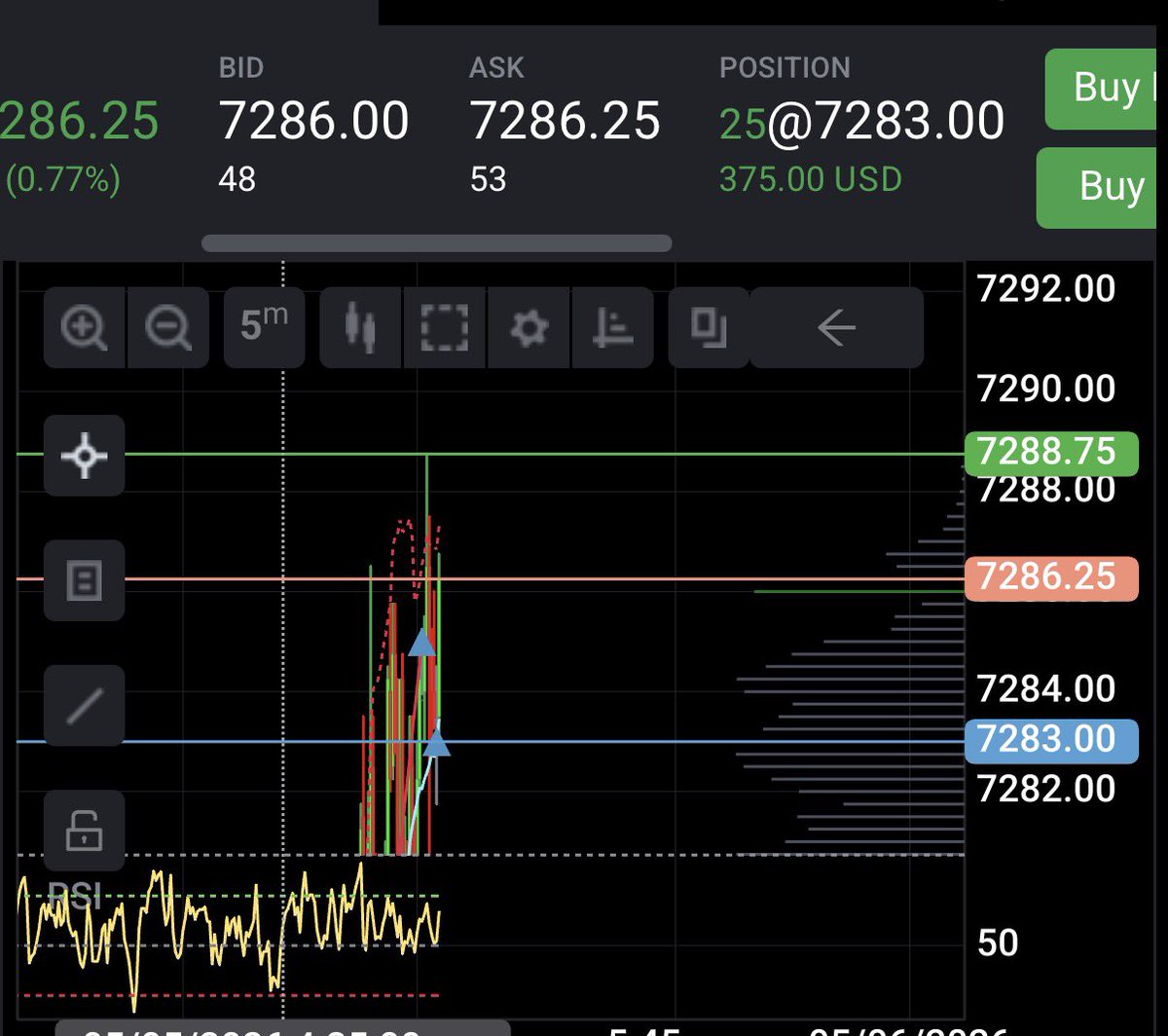The image size is (1168, 1036).
Task: Zoom in on the chart
Action: coord(84,328)
